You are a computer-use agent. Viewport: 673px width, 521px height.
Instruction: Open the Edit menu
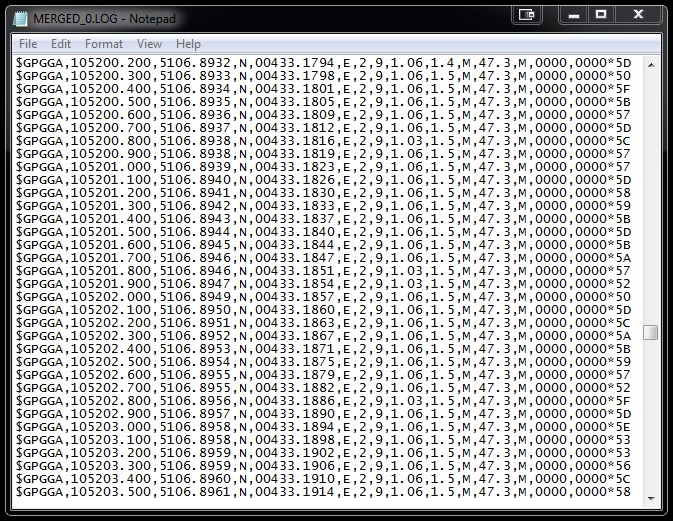(61, 44)
